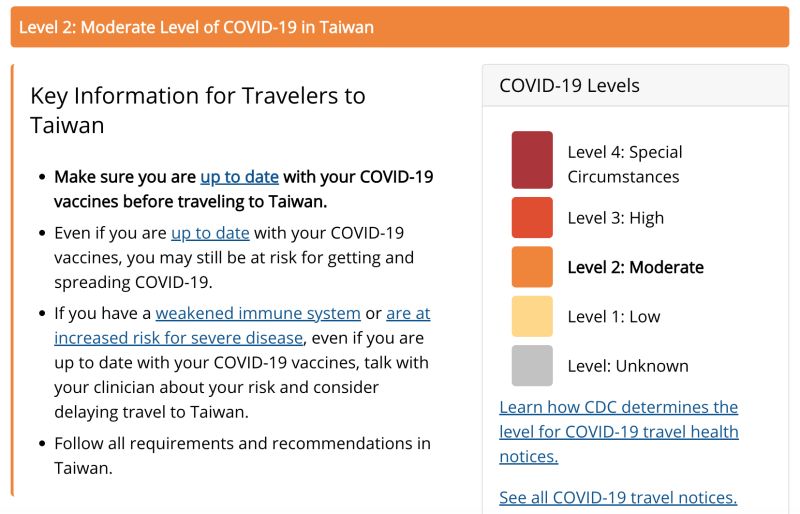This screenshot has height=514, width=800.
Task: Click the gray Level Unknown swatch
Action: [532, 365]
